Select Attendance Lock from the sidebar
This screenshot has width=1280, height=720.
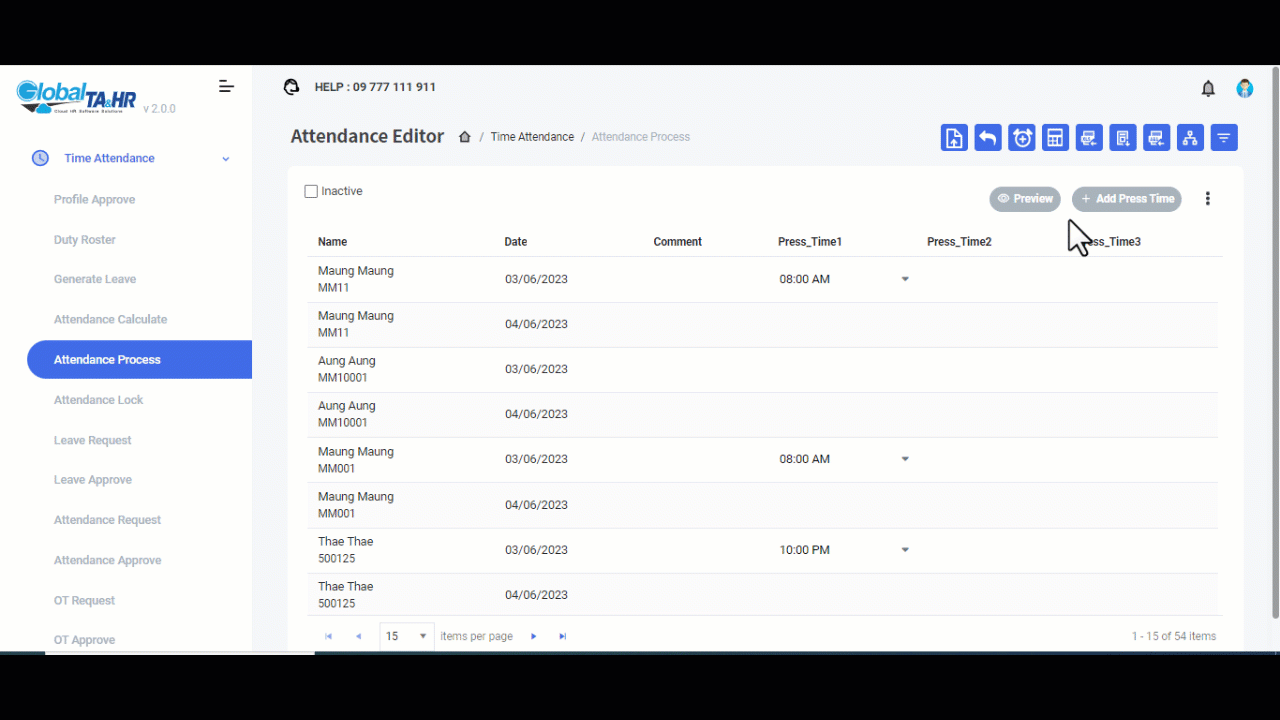pos(99,400)
